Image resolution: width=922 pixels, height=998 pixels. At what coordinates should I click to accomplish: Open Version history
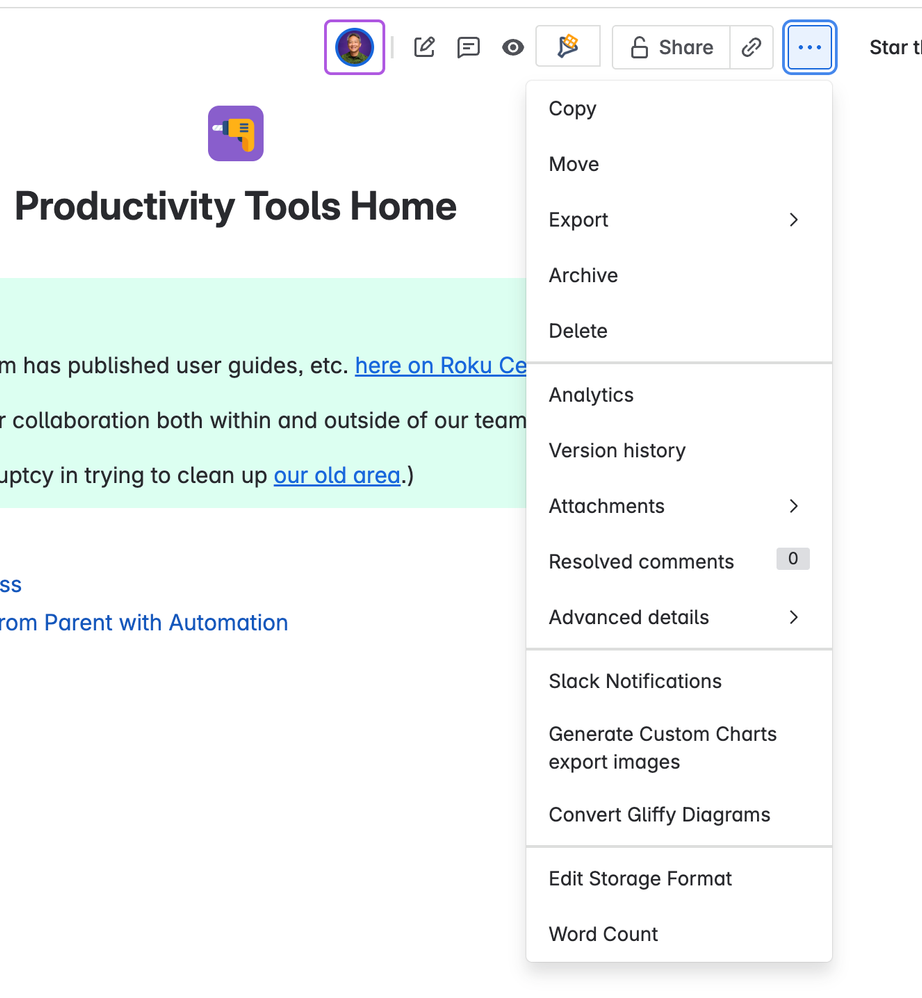[679, 450]
